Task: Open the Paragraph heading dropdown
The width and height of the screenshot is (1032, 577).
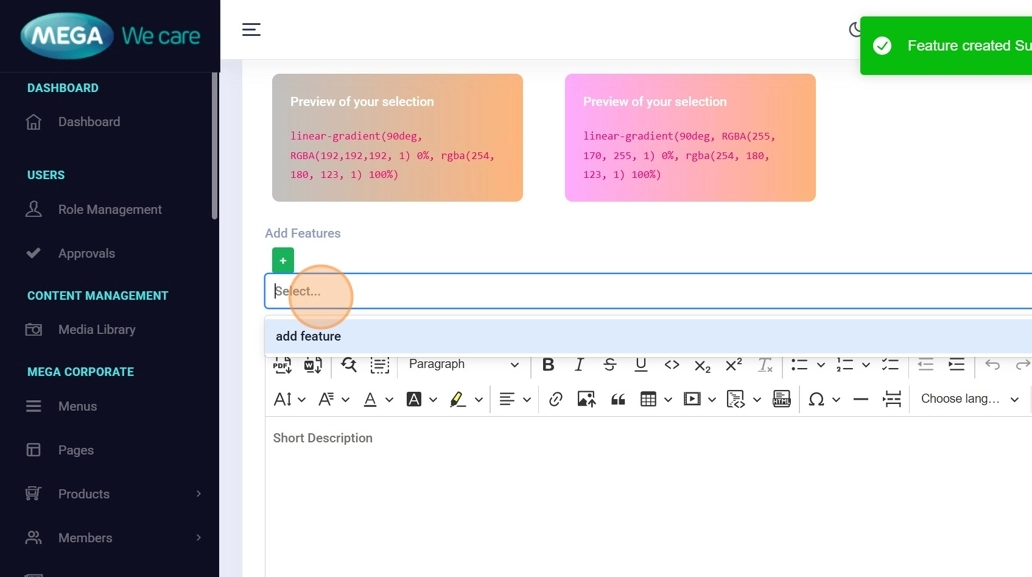Action: (463, 365)
